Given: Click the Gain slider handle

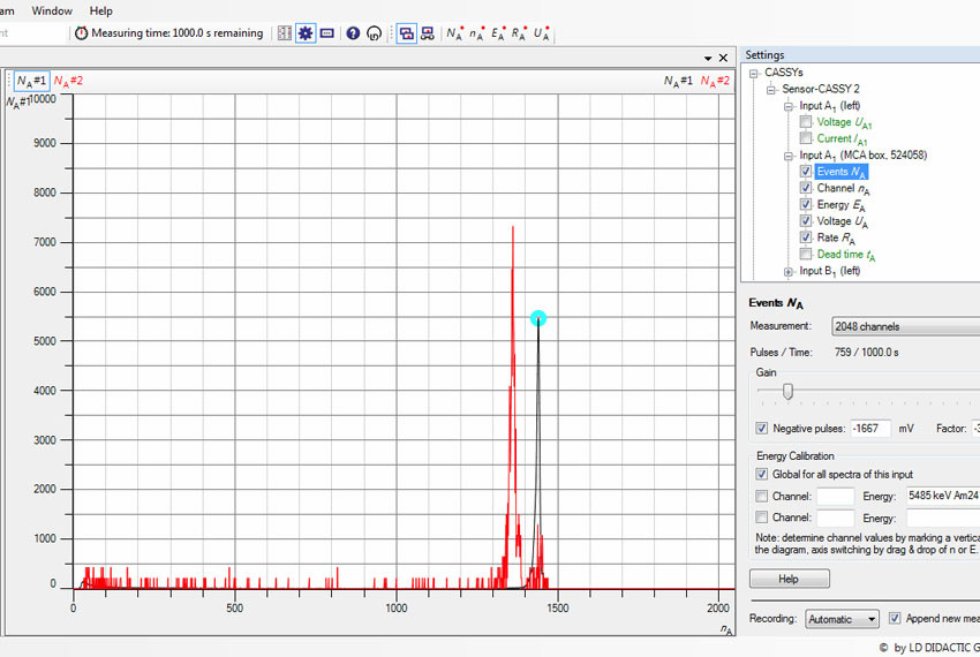Looking at the screenshot, I should (x=788, y=391).
